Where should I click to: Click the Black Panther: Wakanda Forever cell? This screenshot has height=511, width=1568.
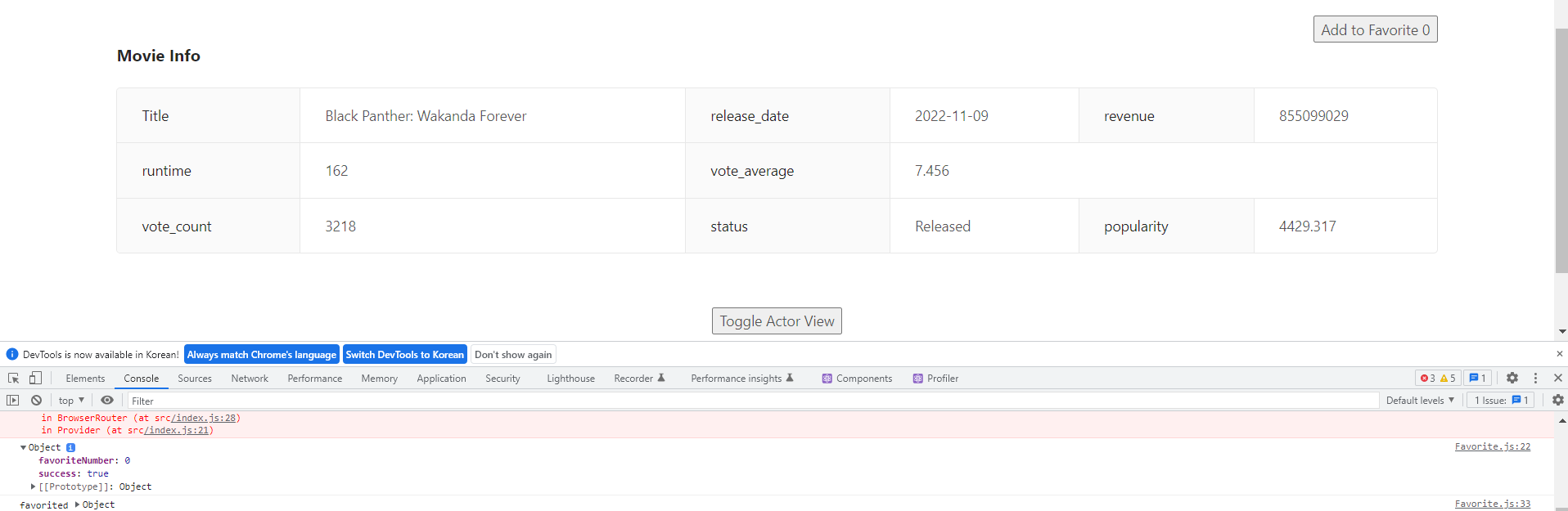point(493,115)
